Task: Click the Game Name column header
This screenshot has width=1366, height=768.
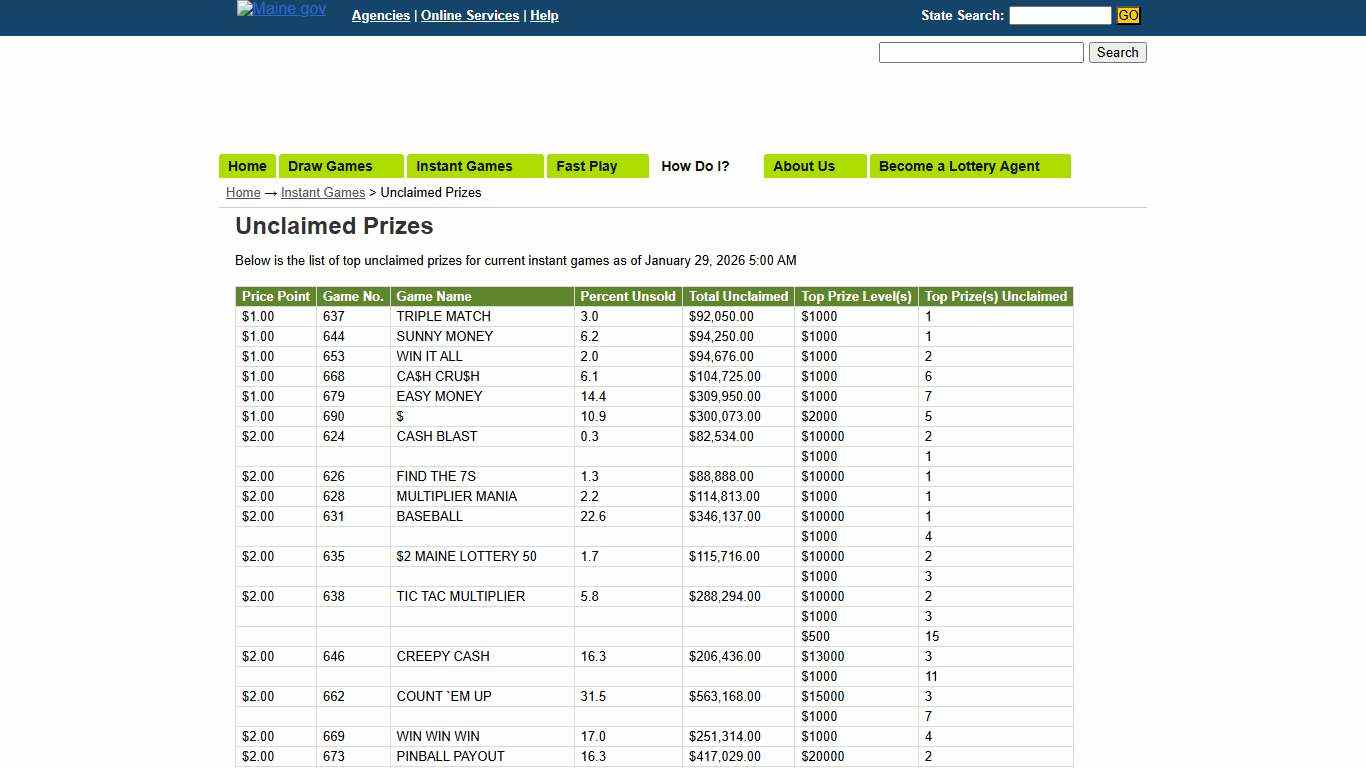Action: [433, 297]
